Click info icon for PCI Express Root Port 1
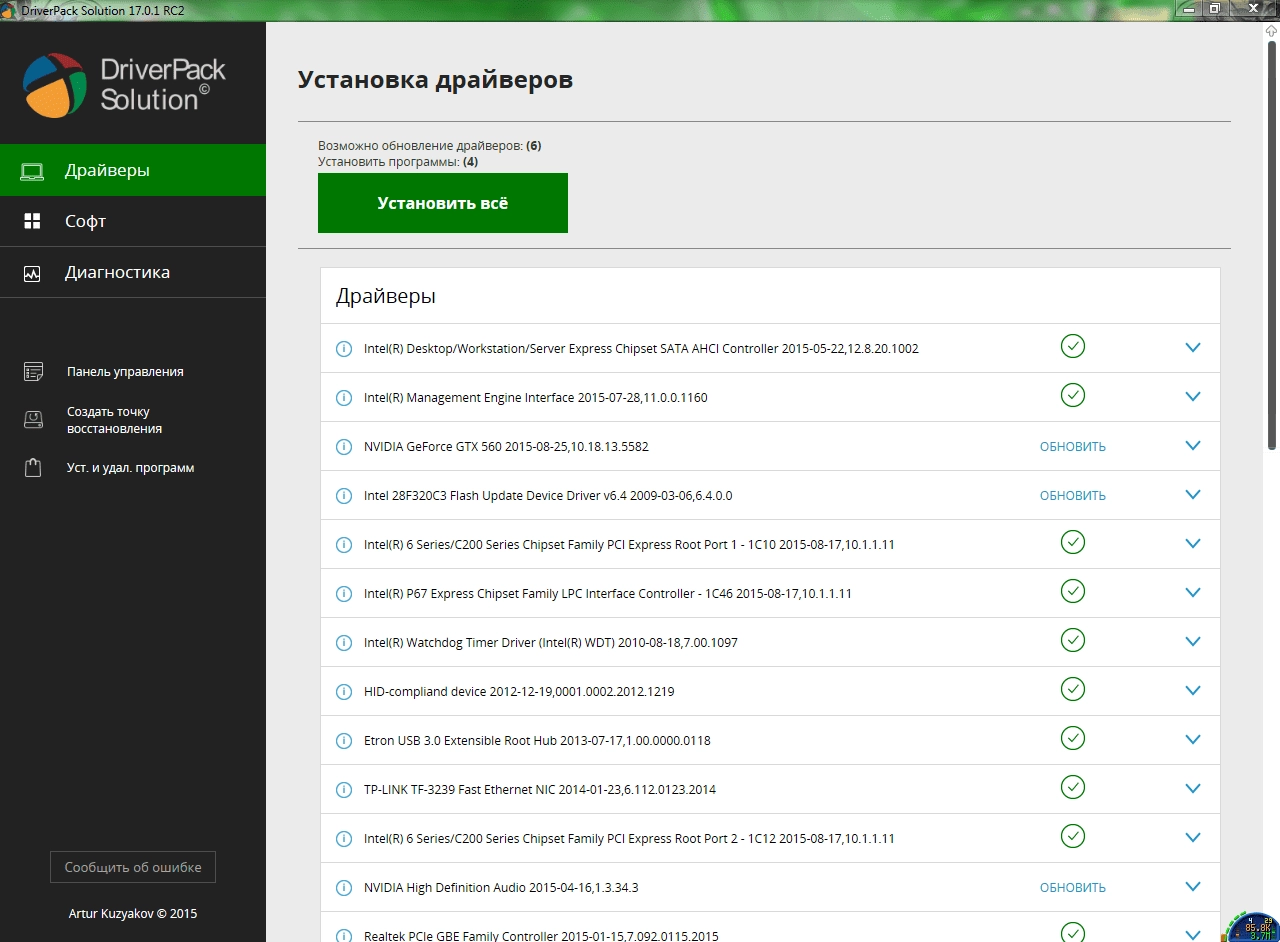1280x942 pixels. [x=344, y=545]
